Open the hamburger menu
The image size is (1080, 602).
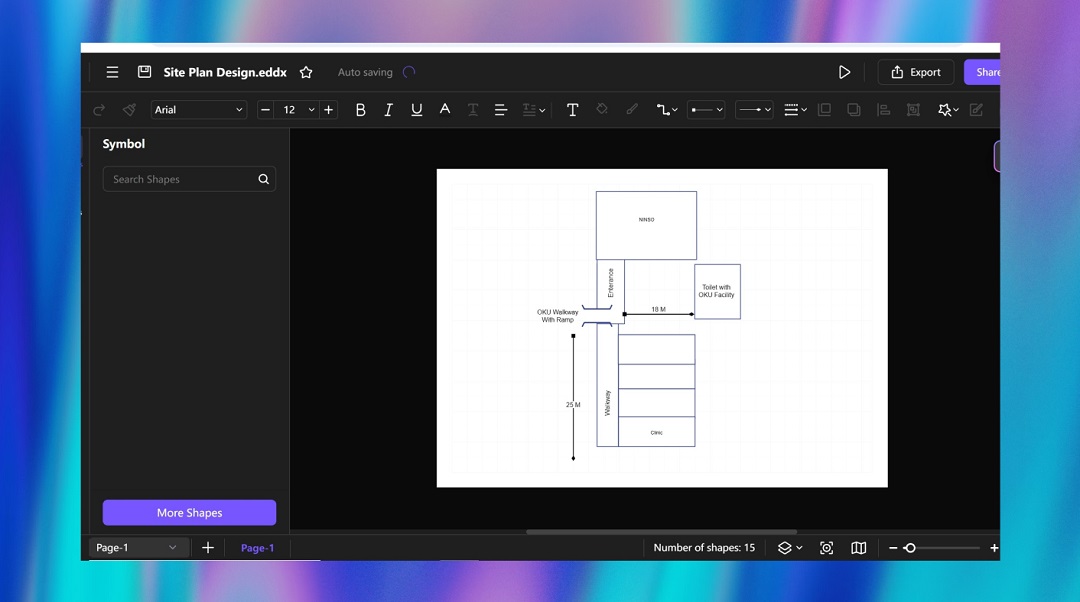112,72
